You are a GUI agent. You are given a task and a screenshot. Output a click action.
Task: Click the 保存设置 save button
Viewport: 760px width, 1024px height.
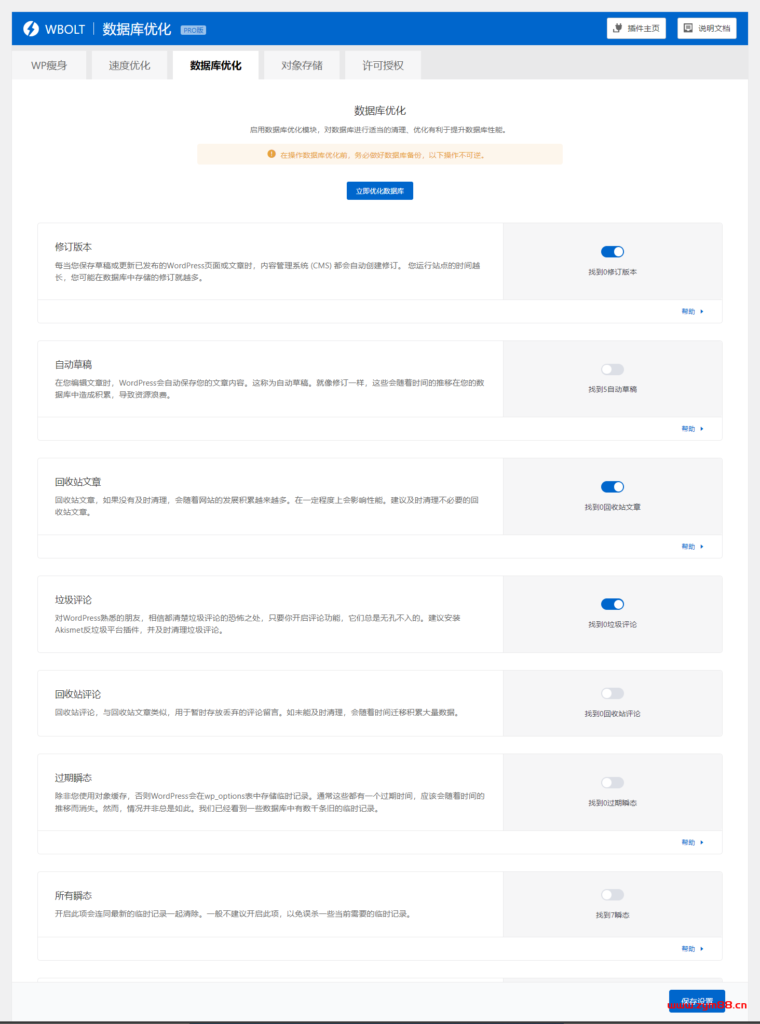coord(697,1000)
